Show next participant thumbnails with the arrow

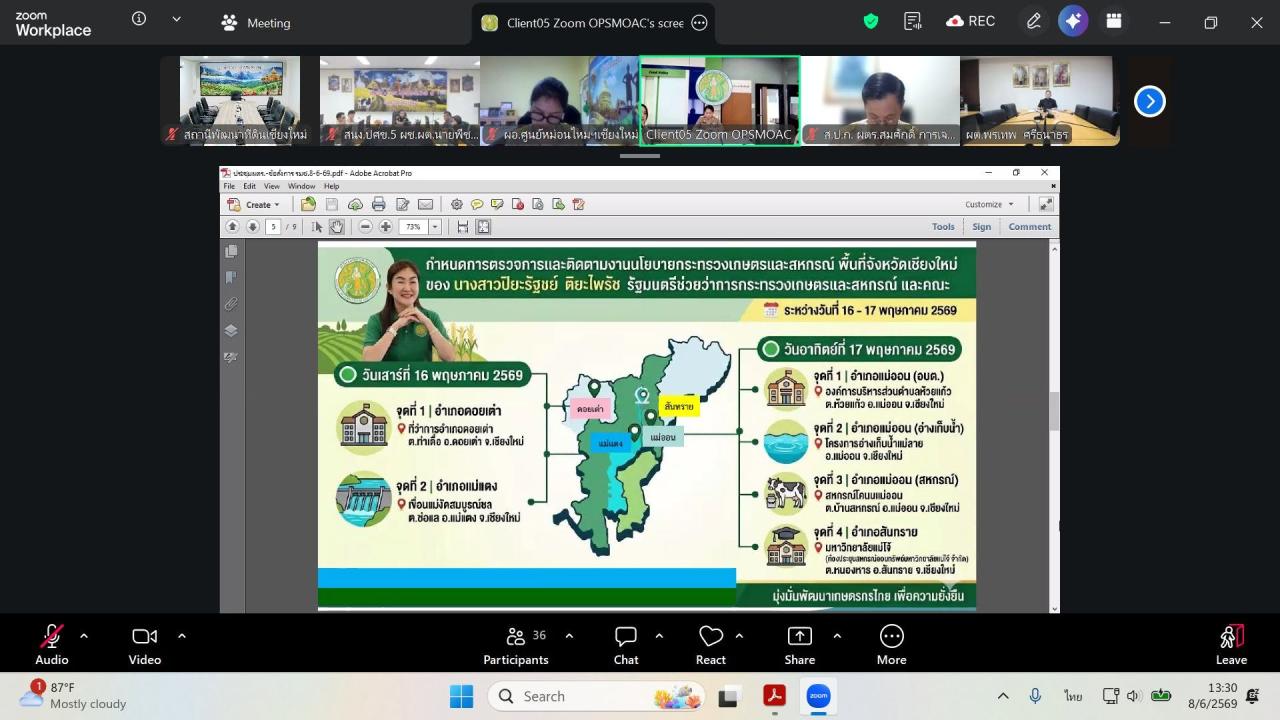pyautogui.click(x=1150, y=101)
